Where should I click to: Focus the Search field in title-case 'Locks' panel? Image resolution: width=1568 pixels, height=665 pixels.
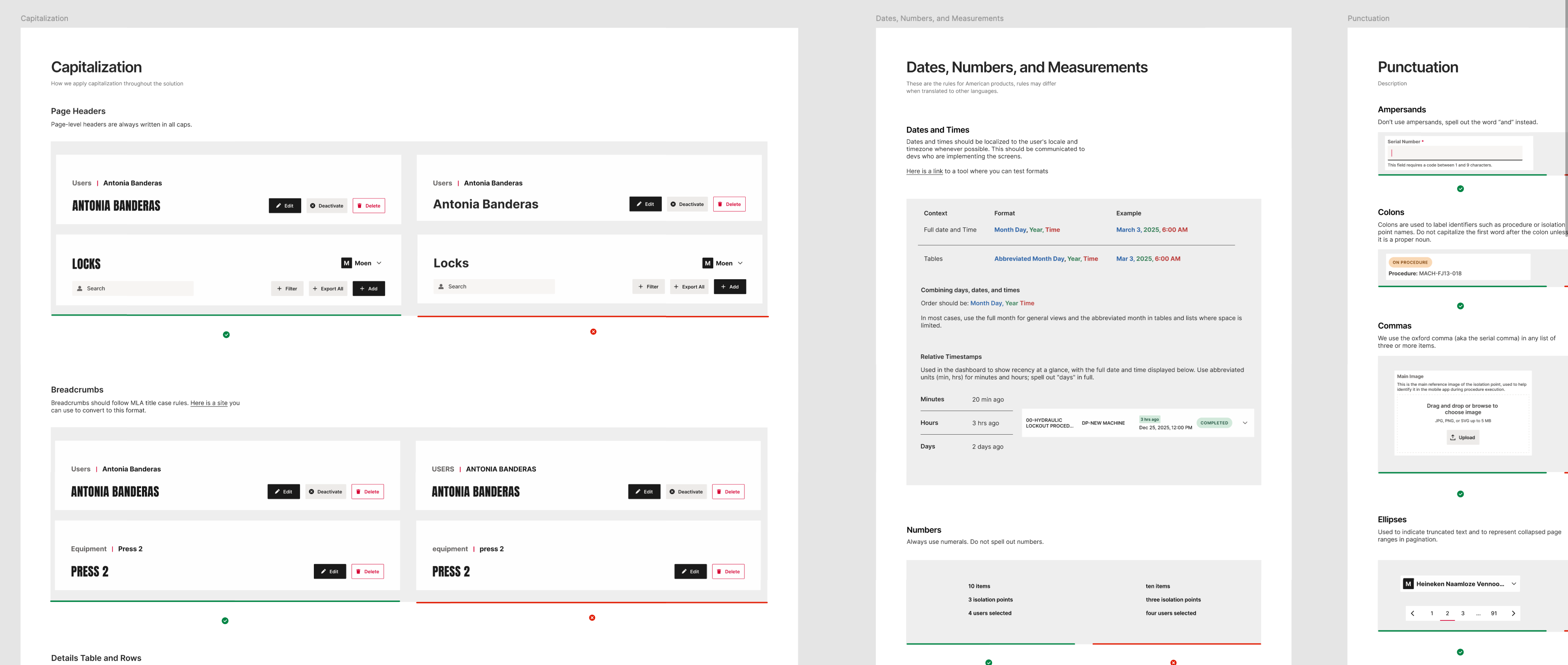coord(494,286)
